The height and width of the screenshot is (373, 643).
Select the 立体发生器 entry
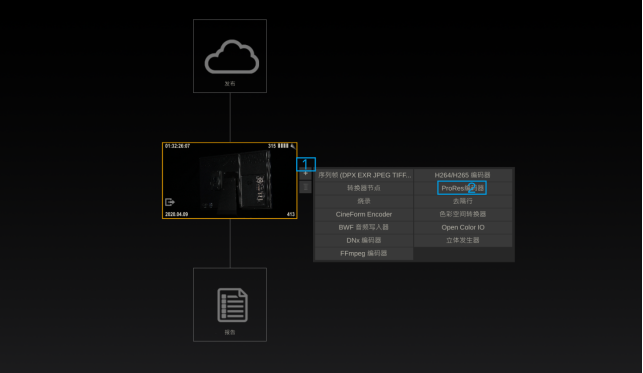point(463,240)
